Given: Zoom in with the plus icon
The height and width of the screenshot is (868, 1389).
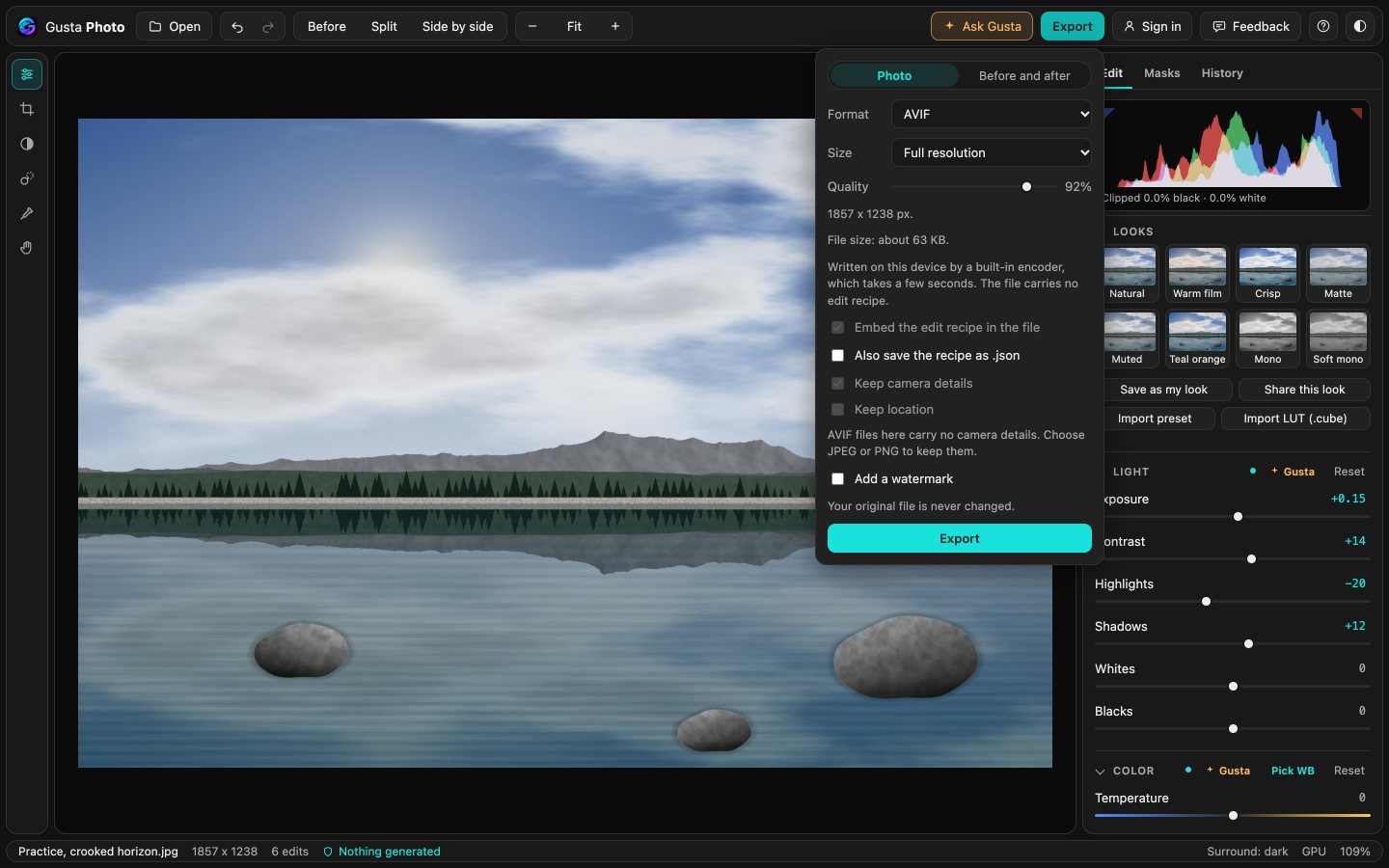Looking at the screenshot, I should (x=615, y=26).
